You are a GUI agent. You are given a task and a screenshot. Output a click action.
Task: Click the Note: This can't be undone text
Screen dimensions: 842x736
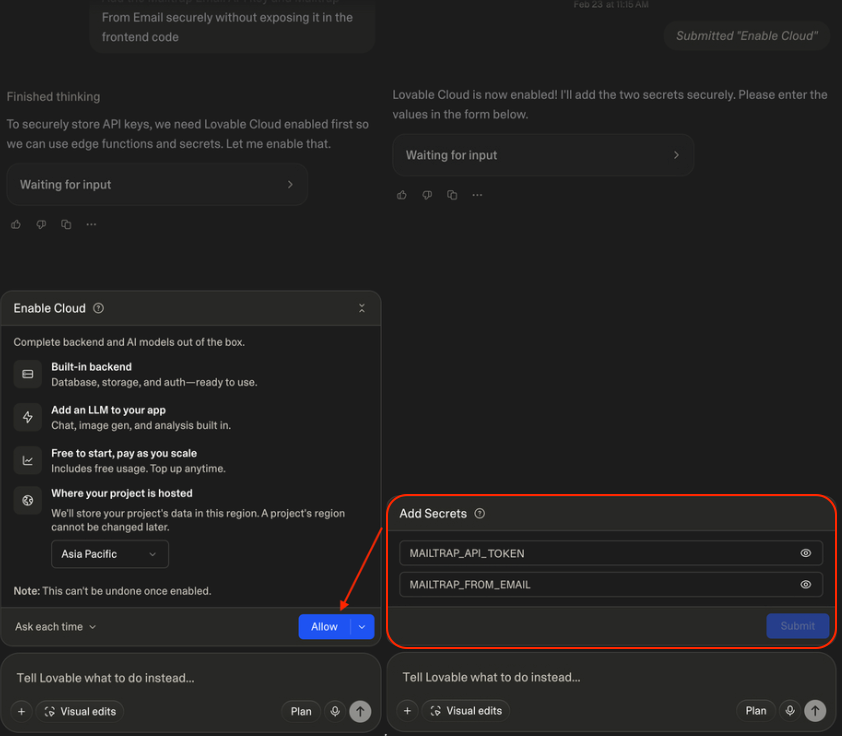(x=112, y=591)
